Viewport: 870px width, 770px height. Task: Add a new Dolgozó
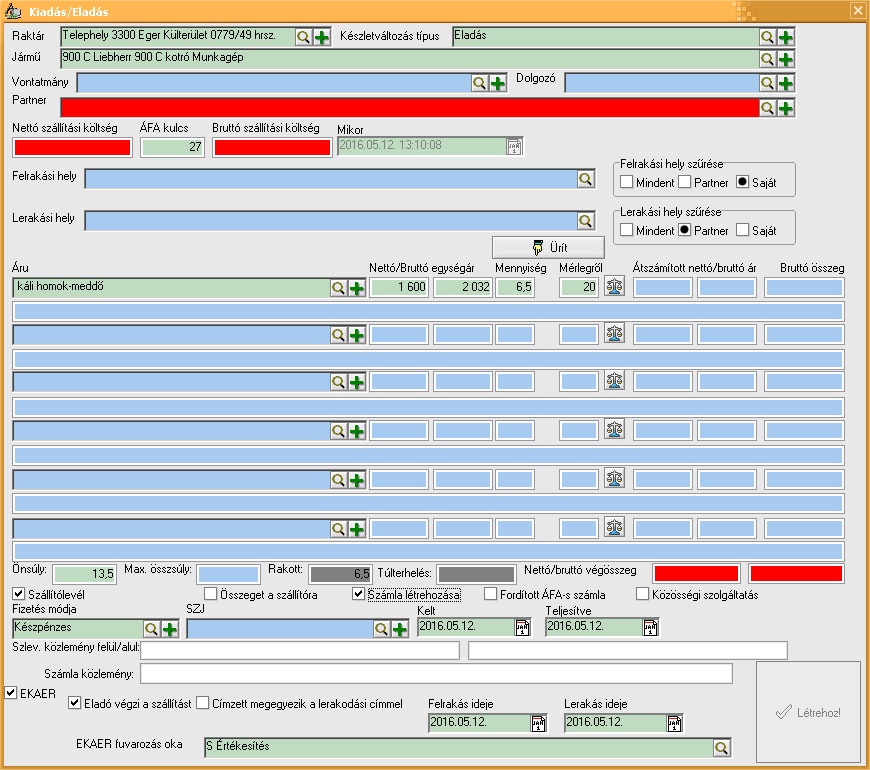coord(786,83)
